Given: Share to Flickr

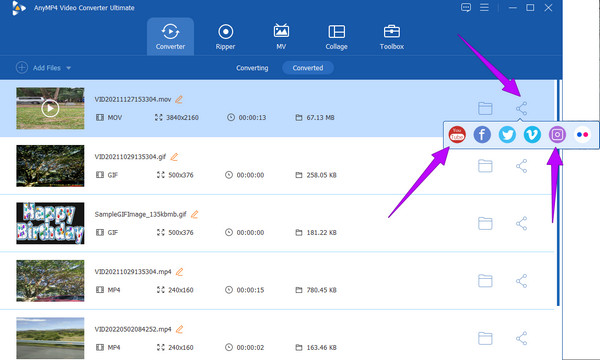Looking at the screenshot, I should click(x=582, y=135).
